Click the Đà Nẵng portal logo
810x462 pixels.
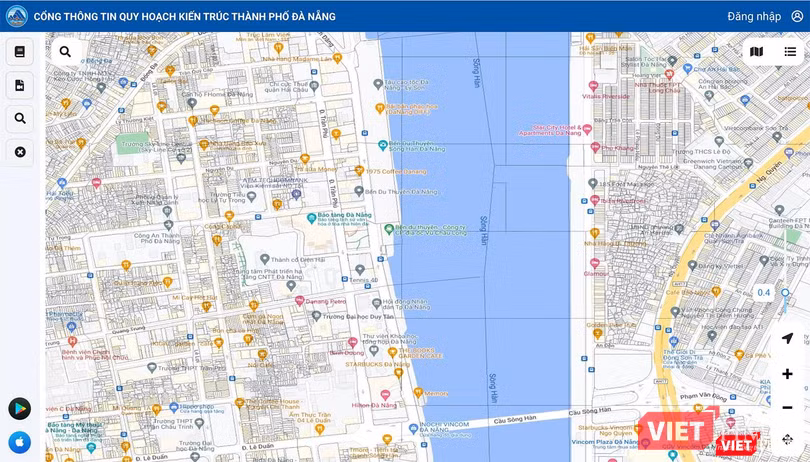pyautogui.click(x=15, y=16)
